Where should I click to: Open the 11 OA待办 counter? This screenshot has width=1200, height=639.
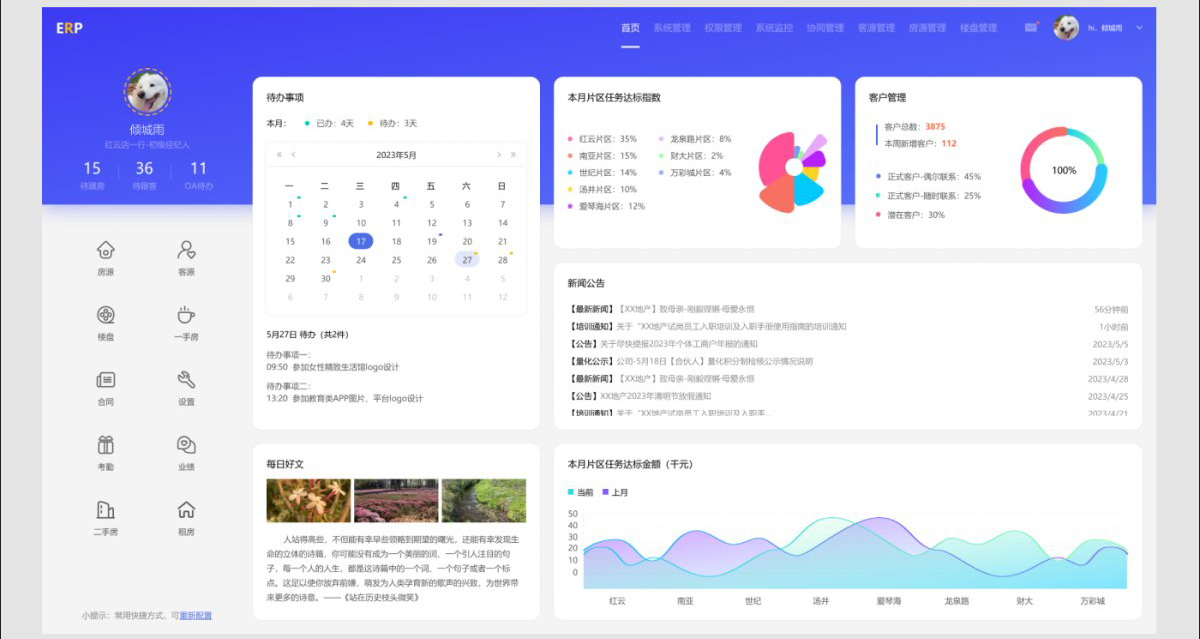(x=199, y=174)
